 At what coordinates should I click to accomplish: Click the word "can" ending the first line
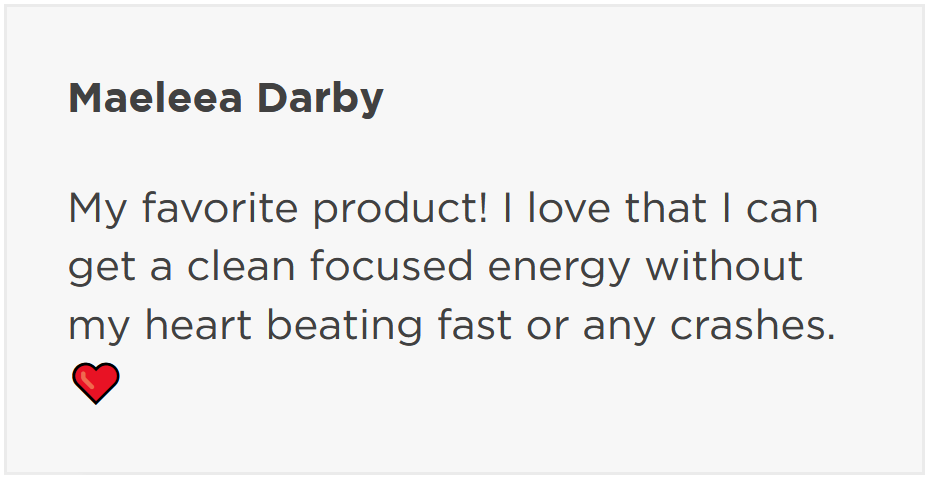(783, 209)
